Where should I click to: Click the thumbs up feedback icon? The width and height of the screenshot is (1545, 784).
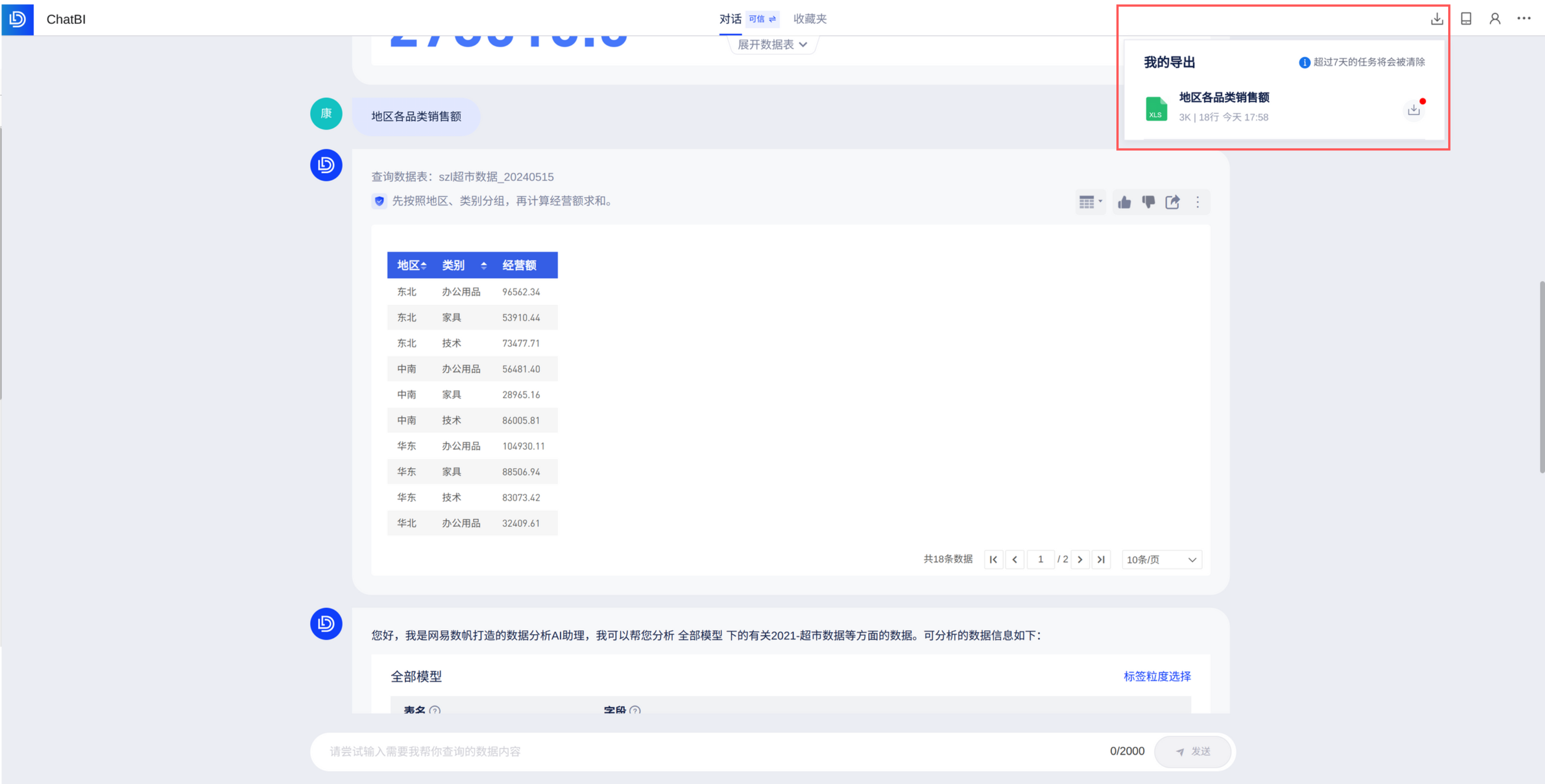(1125, 202)
